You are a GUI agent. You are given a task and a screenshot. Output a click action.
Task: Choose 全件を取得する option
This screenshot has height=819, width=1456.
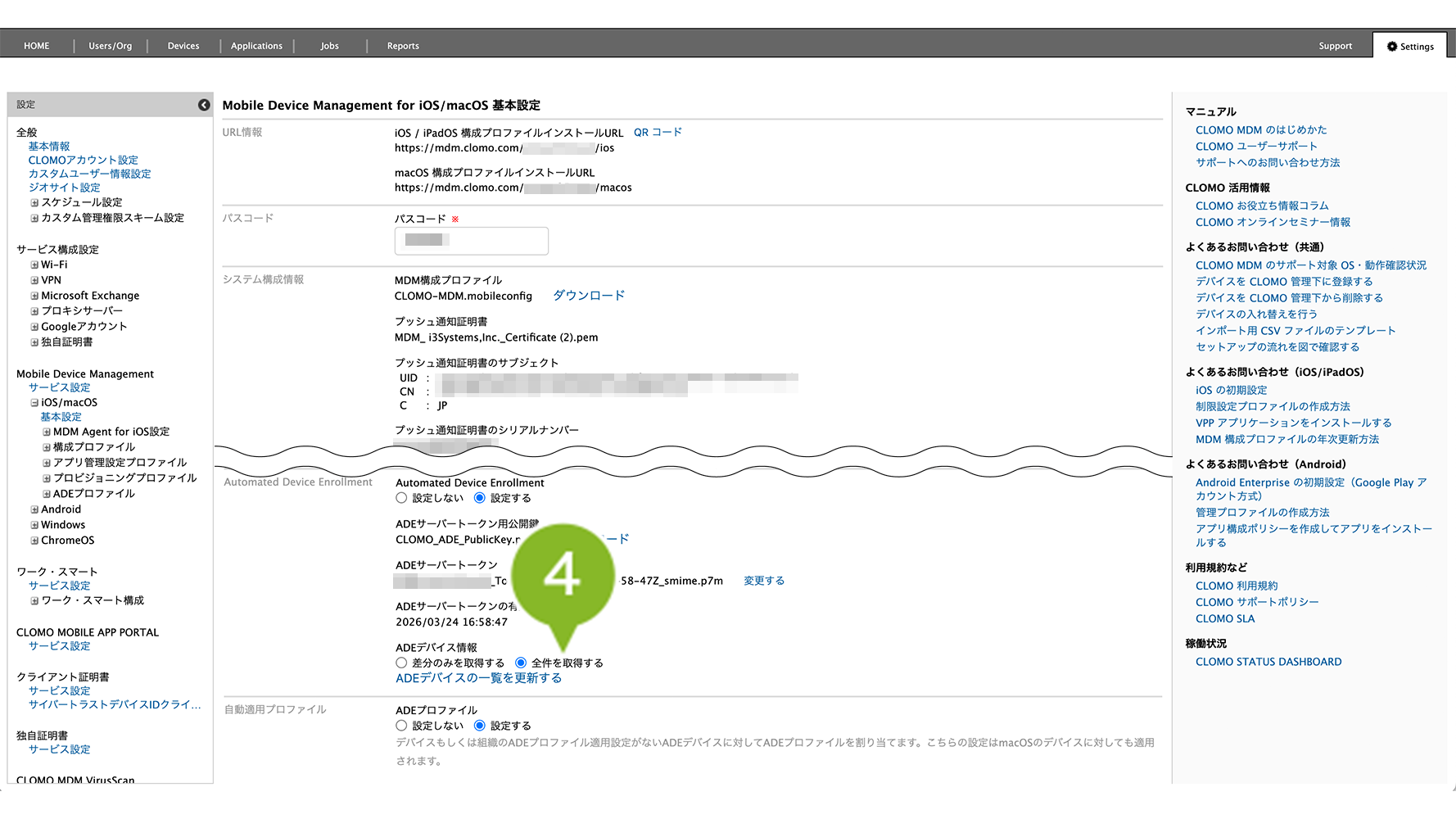coord(521,663)
